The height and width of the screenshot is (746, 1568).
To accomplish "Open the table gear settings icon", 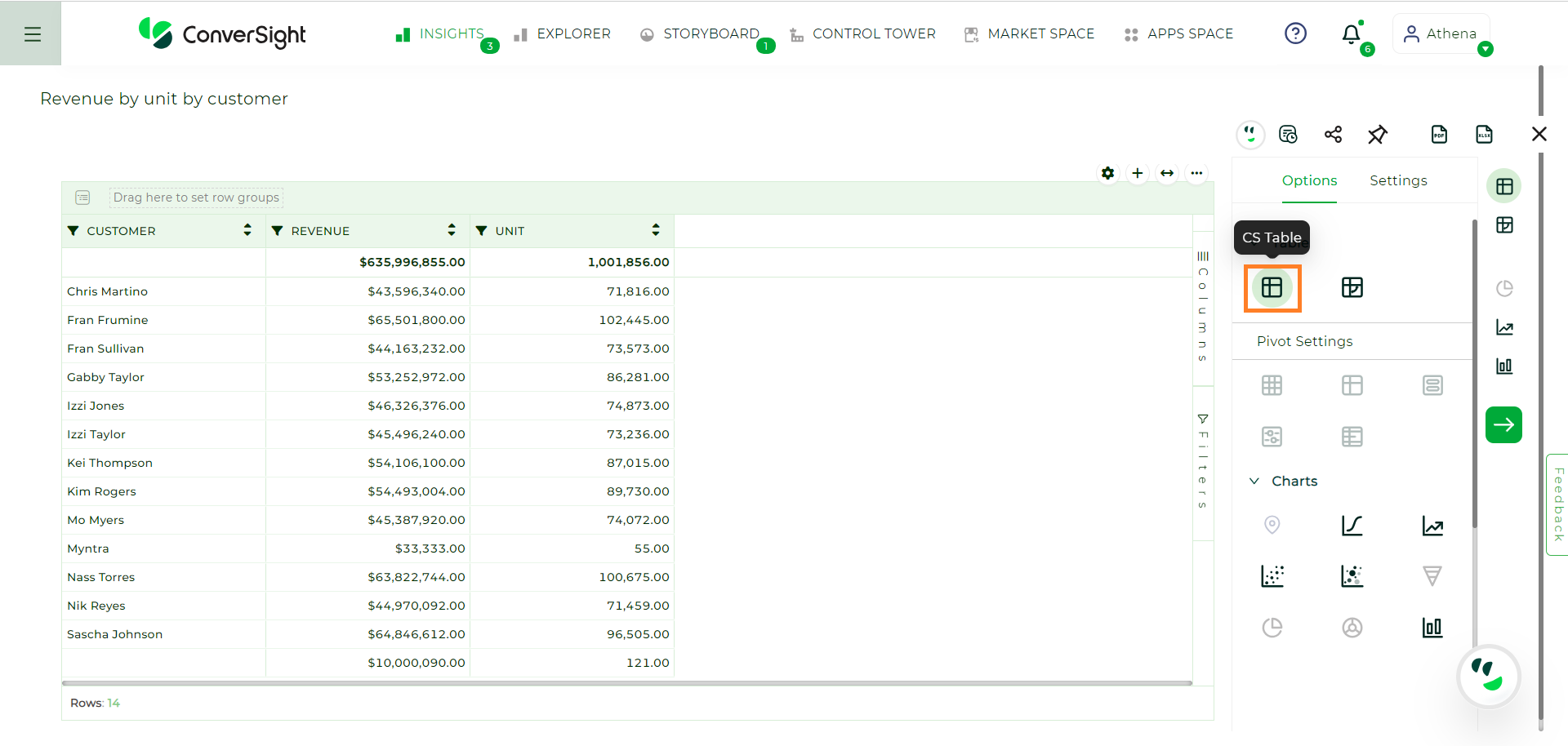I will click(x=1107, y=173).
